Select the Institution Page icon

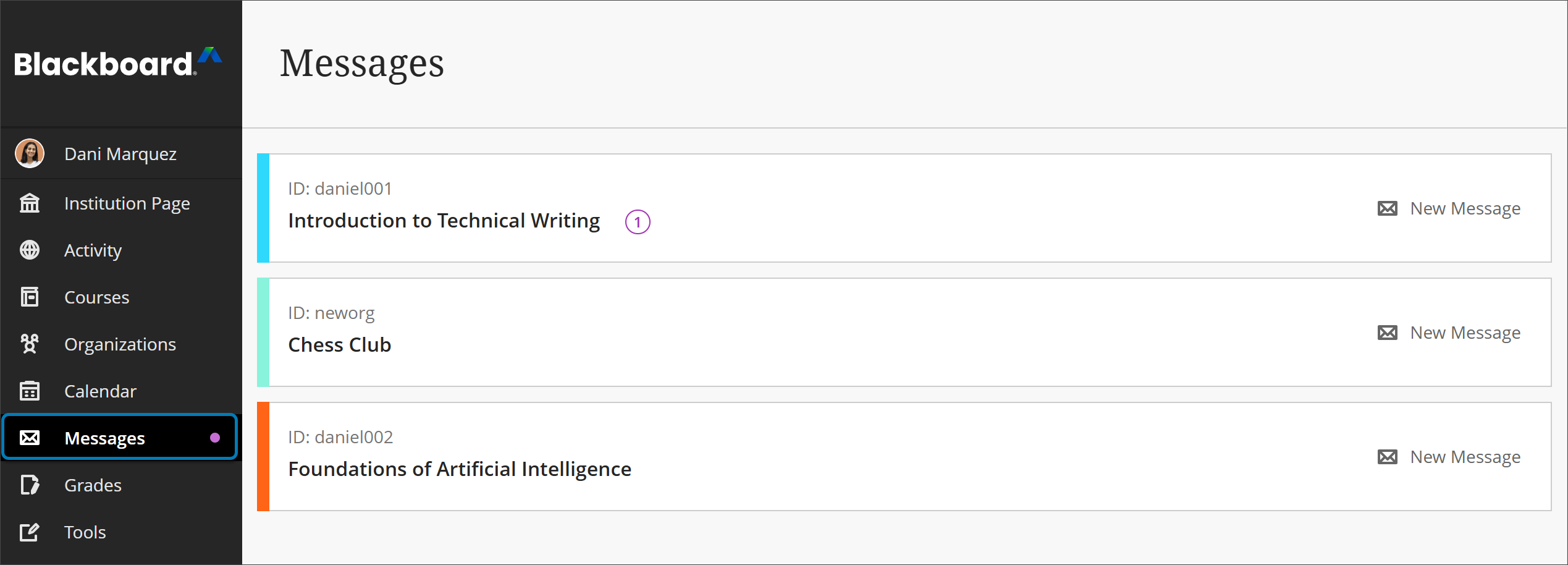[29, 203]
